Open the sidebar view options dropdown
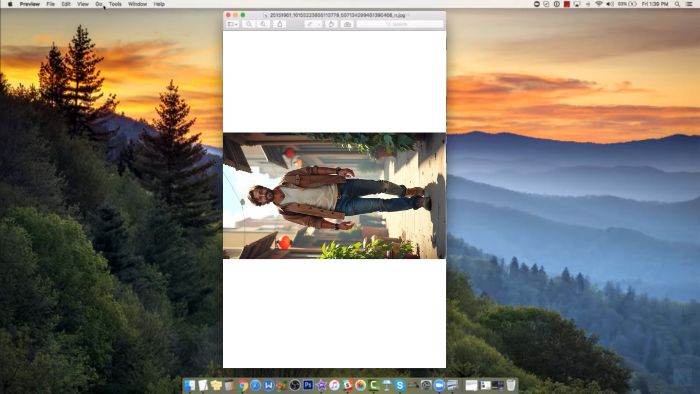This screenshot has height=394, width=700. [x=232, y=24]
